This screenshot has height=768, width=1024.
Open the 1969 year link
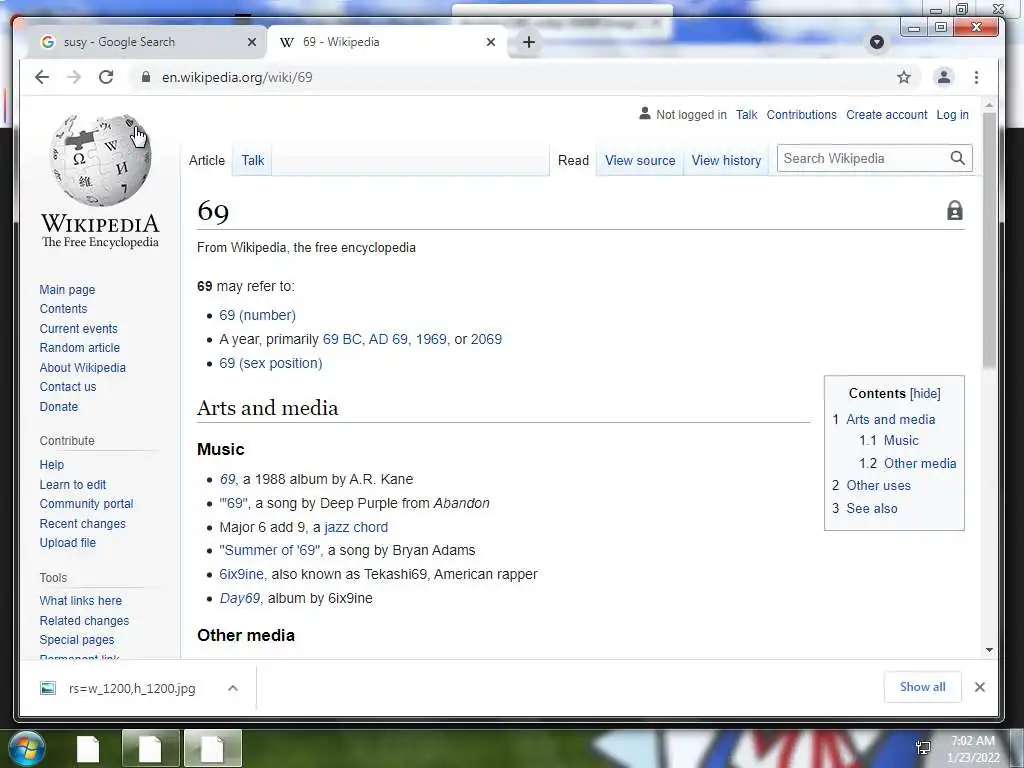point(431,339)
